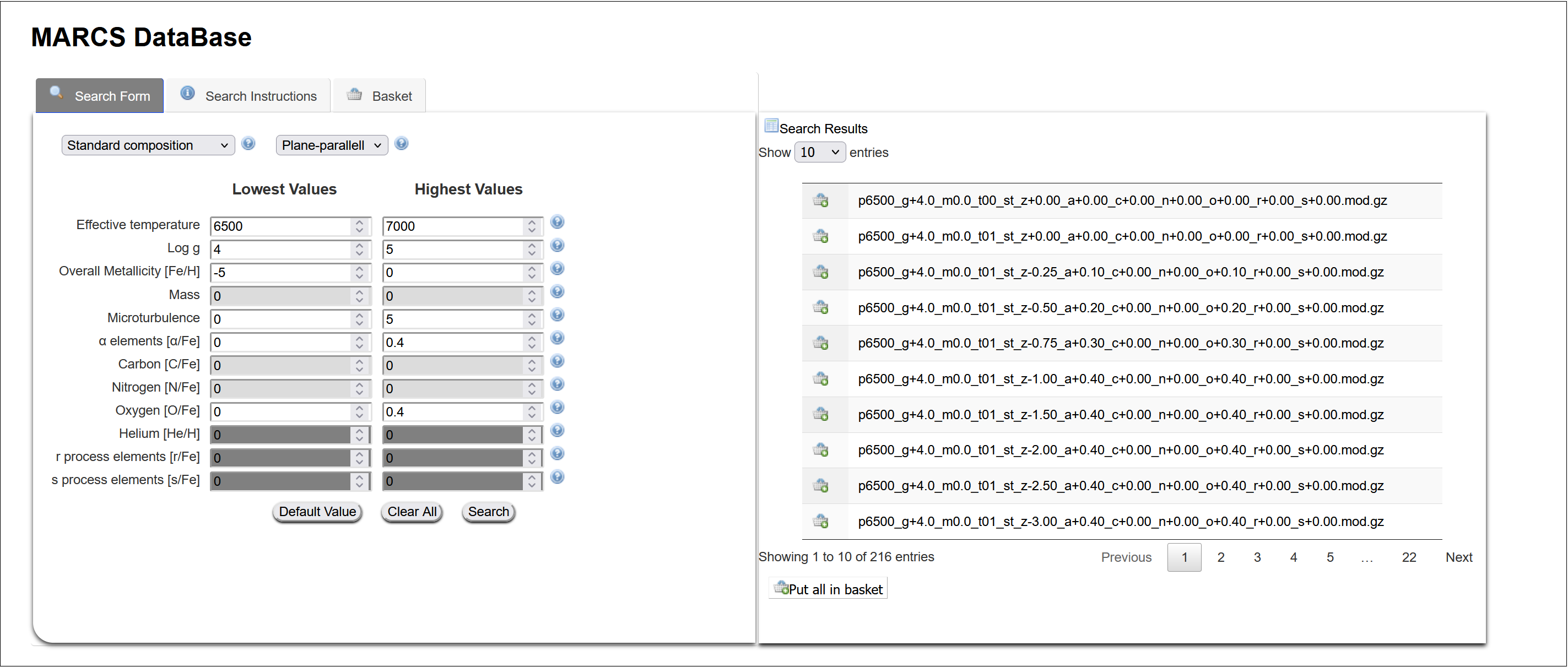Image resolution: width=1568 pixels, height=667 pixels.
Task: Go to results page 4
Action: [1294, 557]
